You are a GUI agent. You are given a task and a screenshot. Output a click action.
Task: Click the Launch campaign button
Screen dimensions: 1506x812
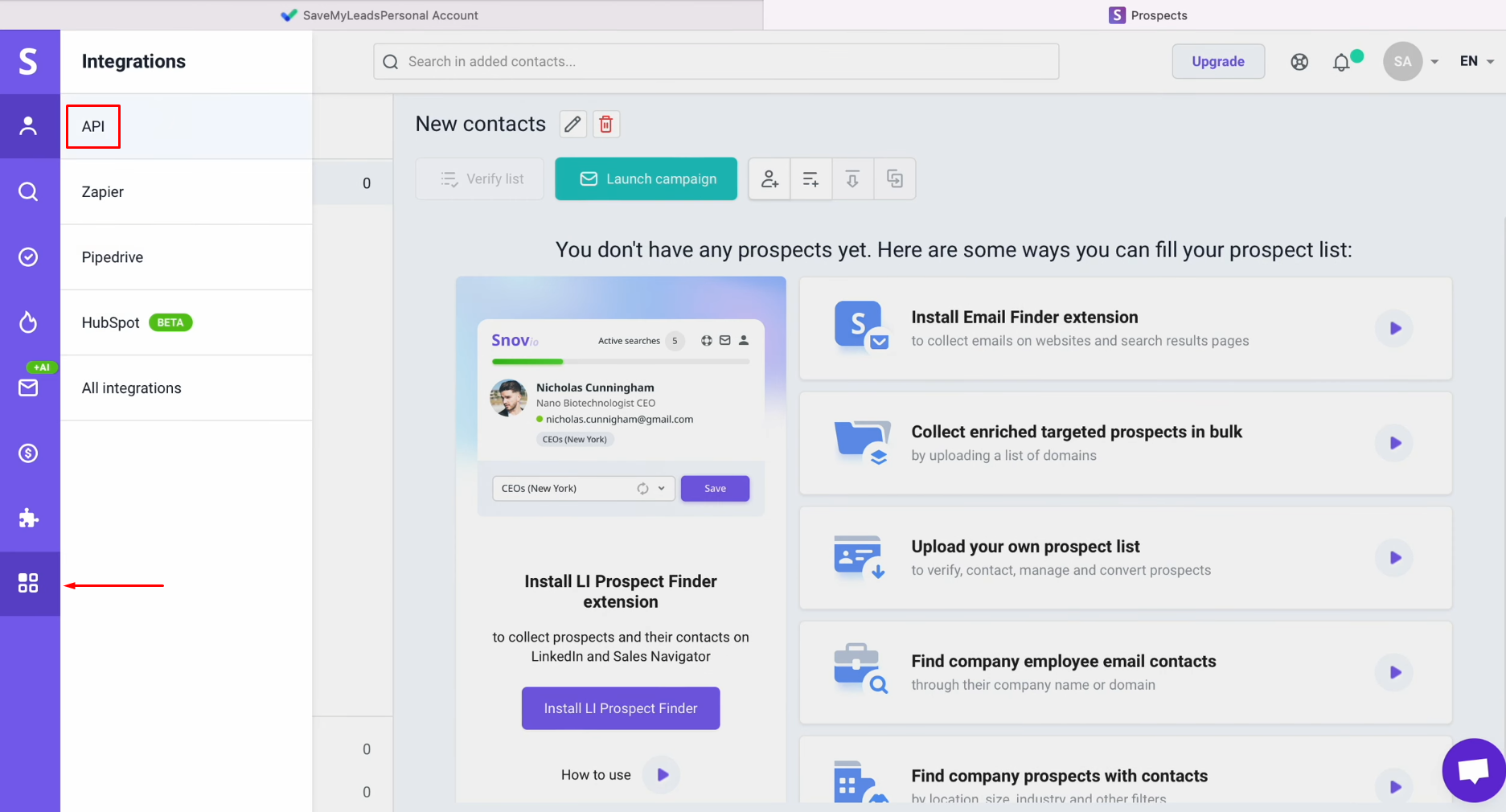point(646,178)
